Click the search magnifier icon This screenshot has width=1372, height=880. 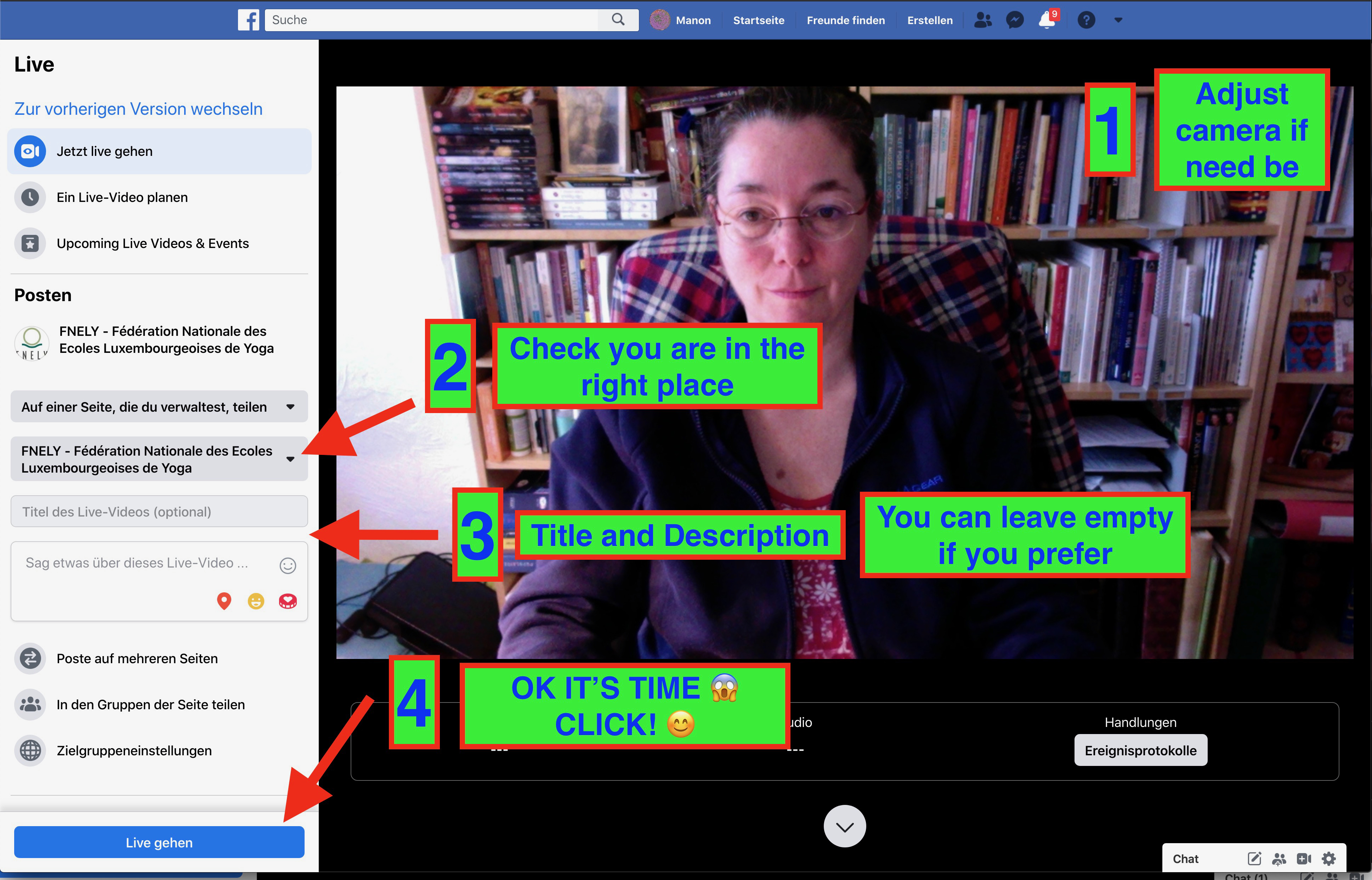[618, 20]
